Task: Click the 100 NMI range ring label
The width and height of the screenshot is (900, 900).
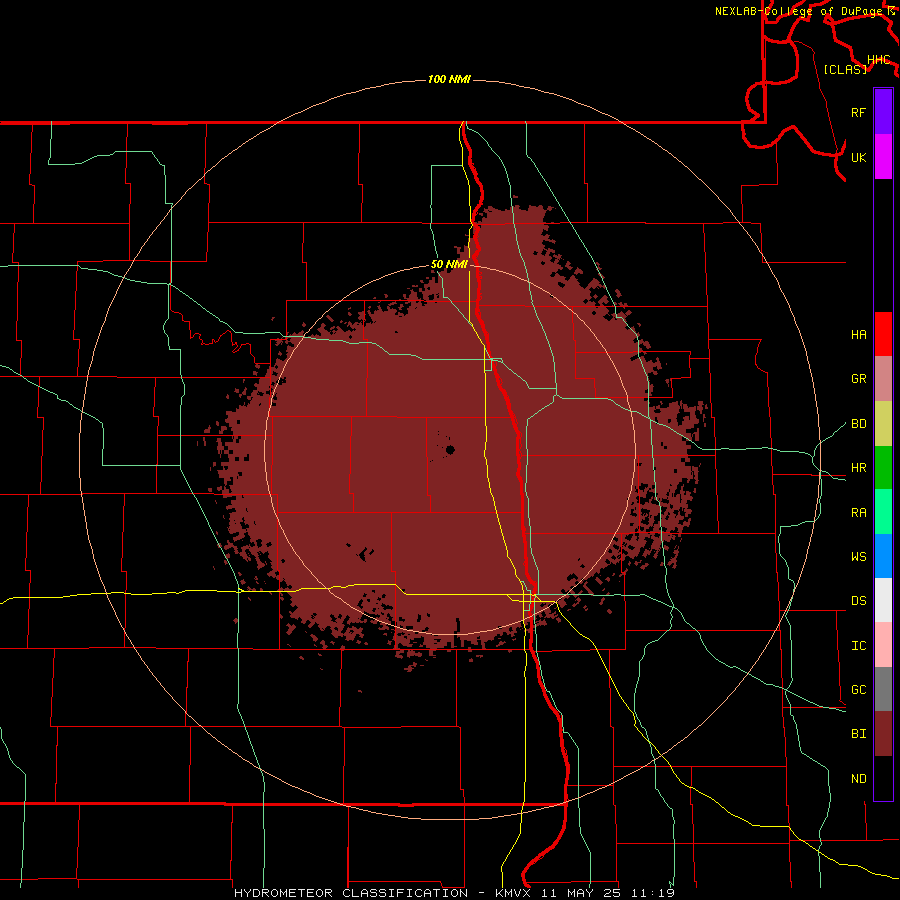Action: [449, 79]
